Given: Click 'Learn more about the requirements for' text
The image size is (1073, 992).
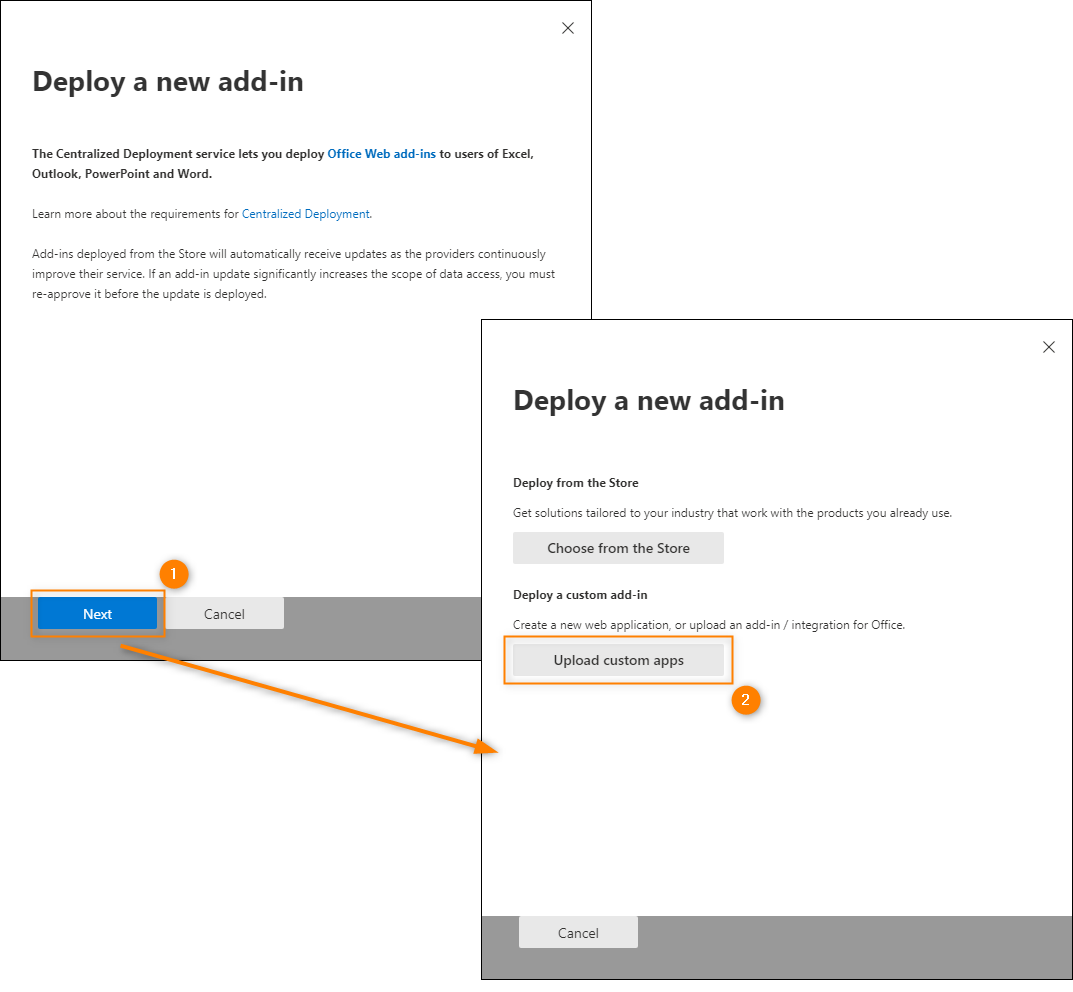Looking at the screenshot, I should (x=135, y=214).
